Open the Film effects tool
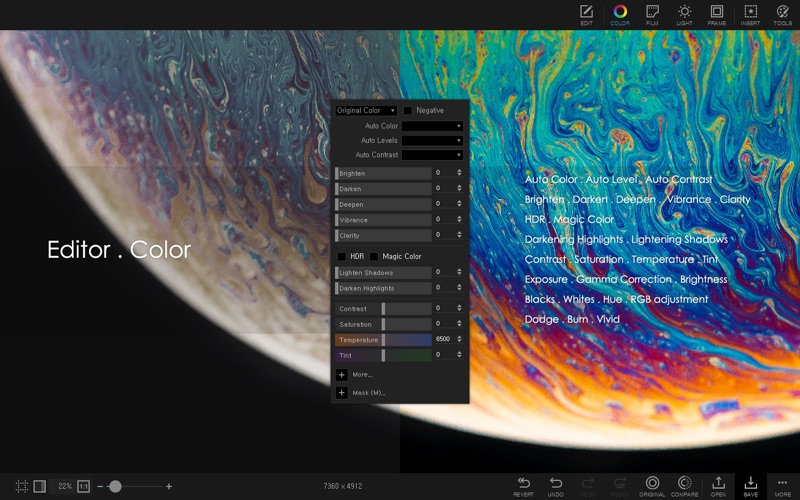 652,14
